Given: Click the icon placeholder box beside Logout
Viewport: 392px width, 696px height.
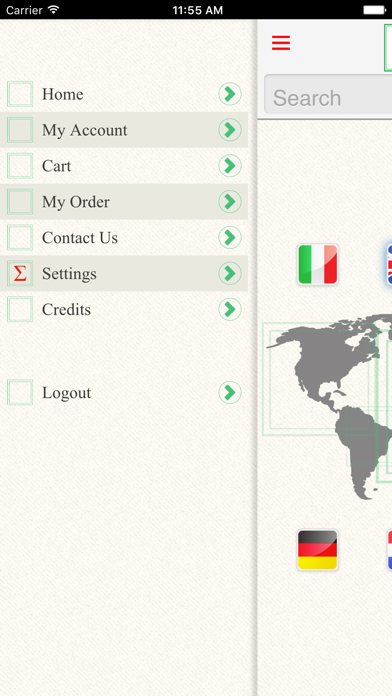Looking at the screenshot, I should [x=20, y=393].
